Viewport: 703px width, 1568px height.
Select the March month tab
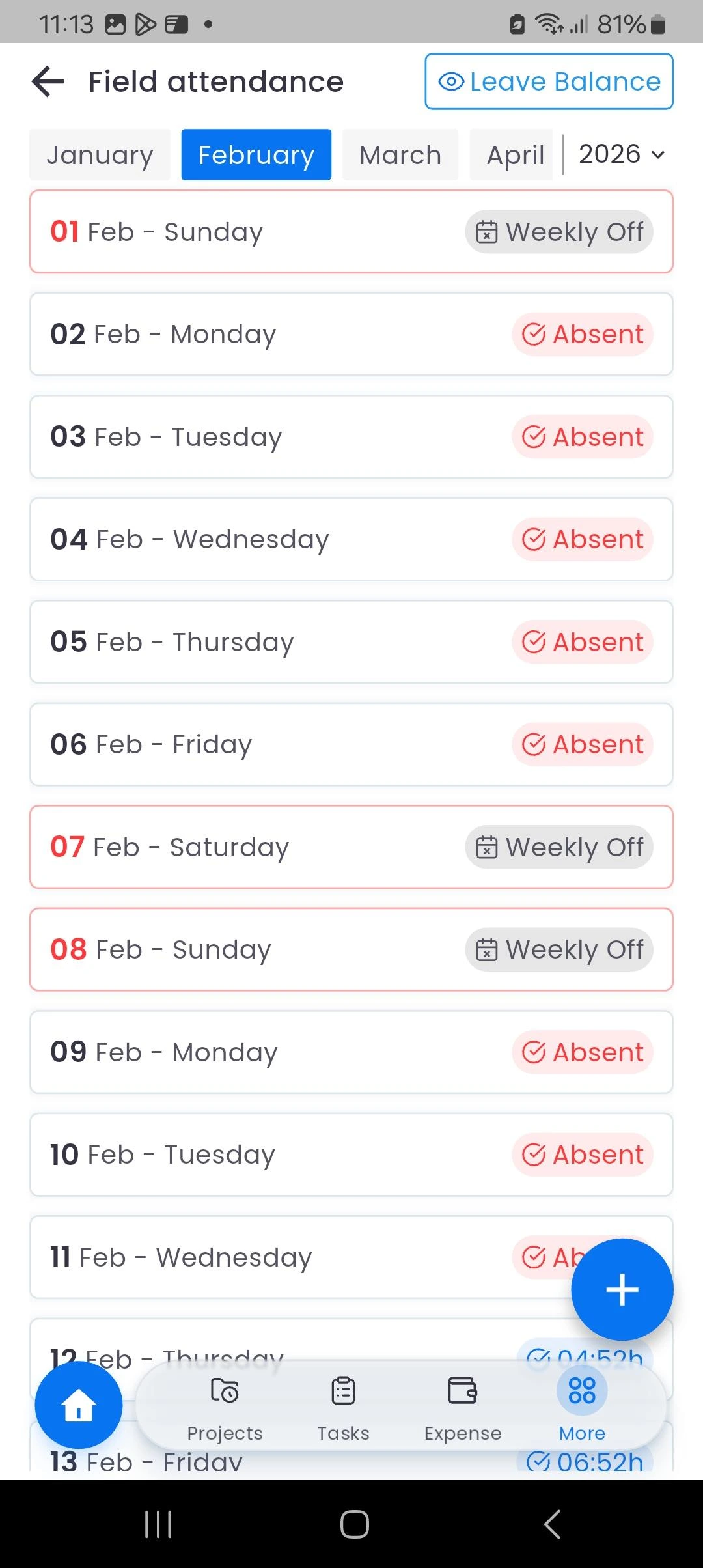click(400, 155)
